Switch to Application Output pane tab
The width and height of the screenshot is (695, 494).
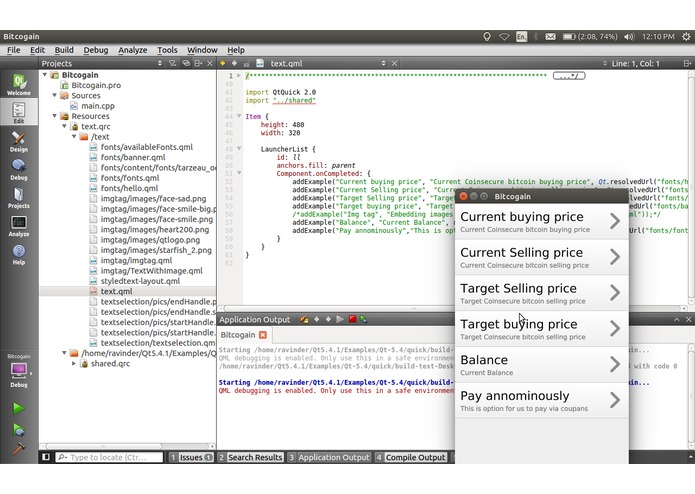tap(329, 457)
